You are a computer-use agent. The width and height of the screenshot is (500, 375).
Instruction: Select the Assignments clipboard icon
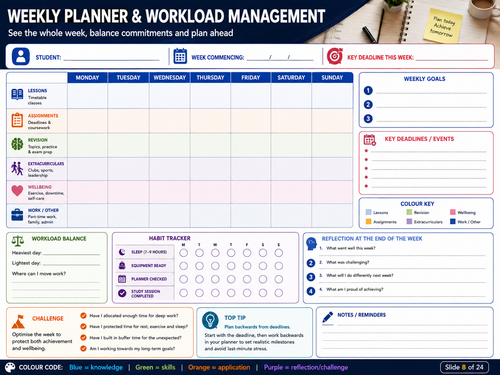17,120
